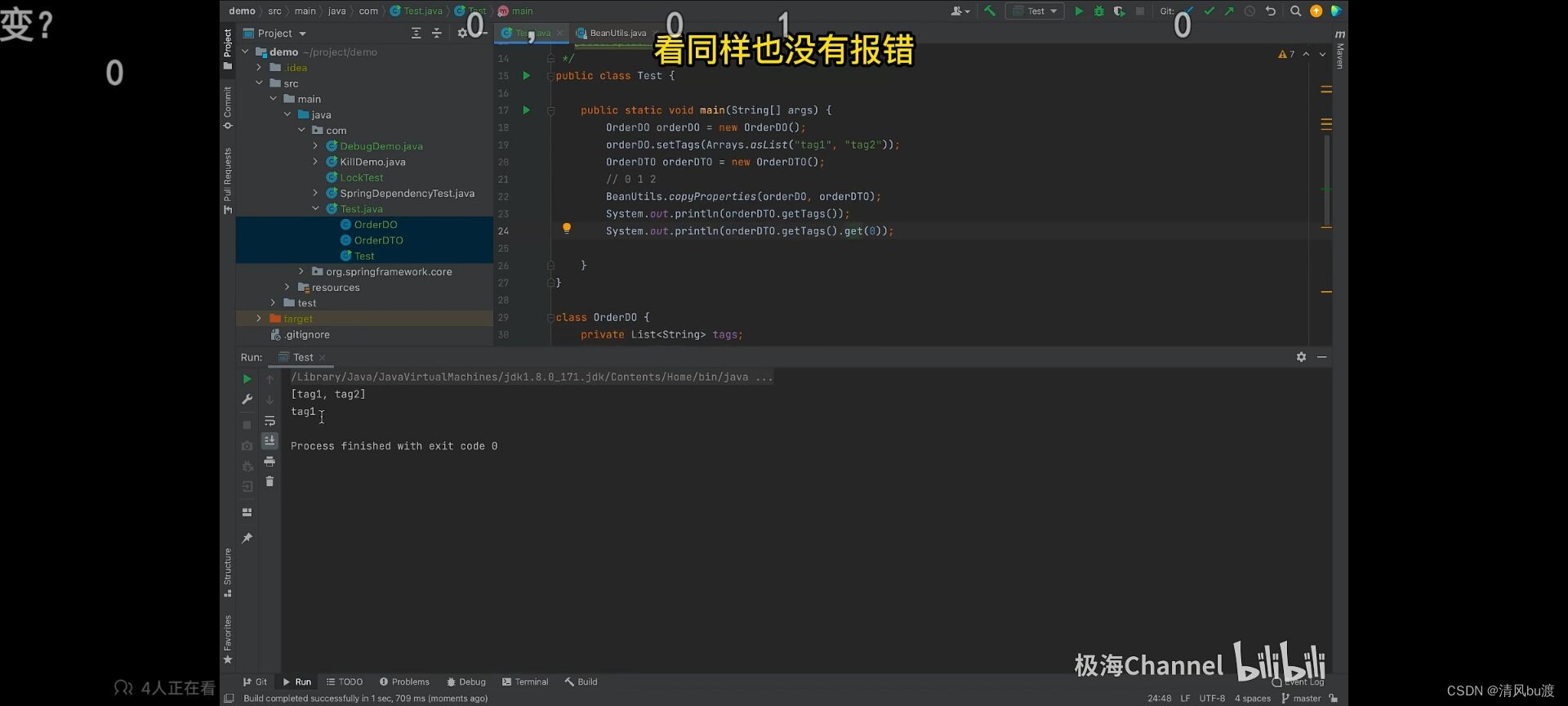Viewport: 1568px width, 706px height.
Task: Start debugging with the bug icon
Action: tap(1099, 11)
